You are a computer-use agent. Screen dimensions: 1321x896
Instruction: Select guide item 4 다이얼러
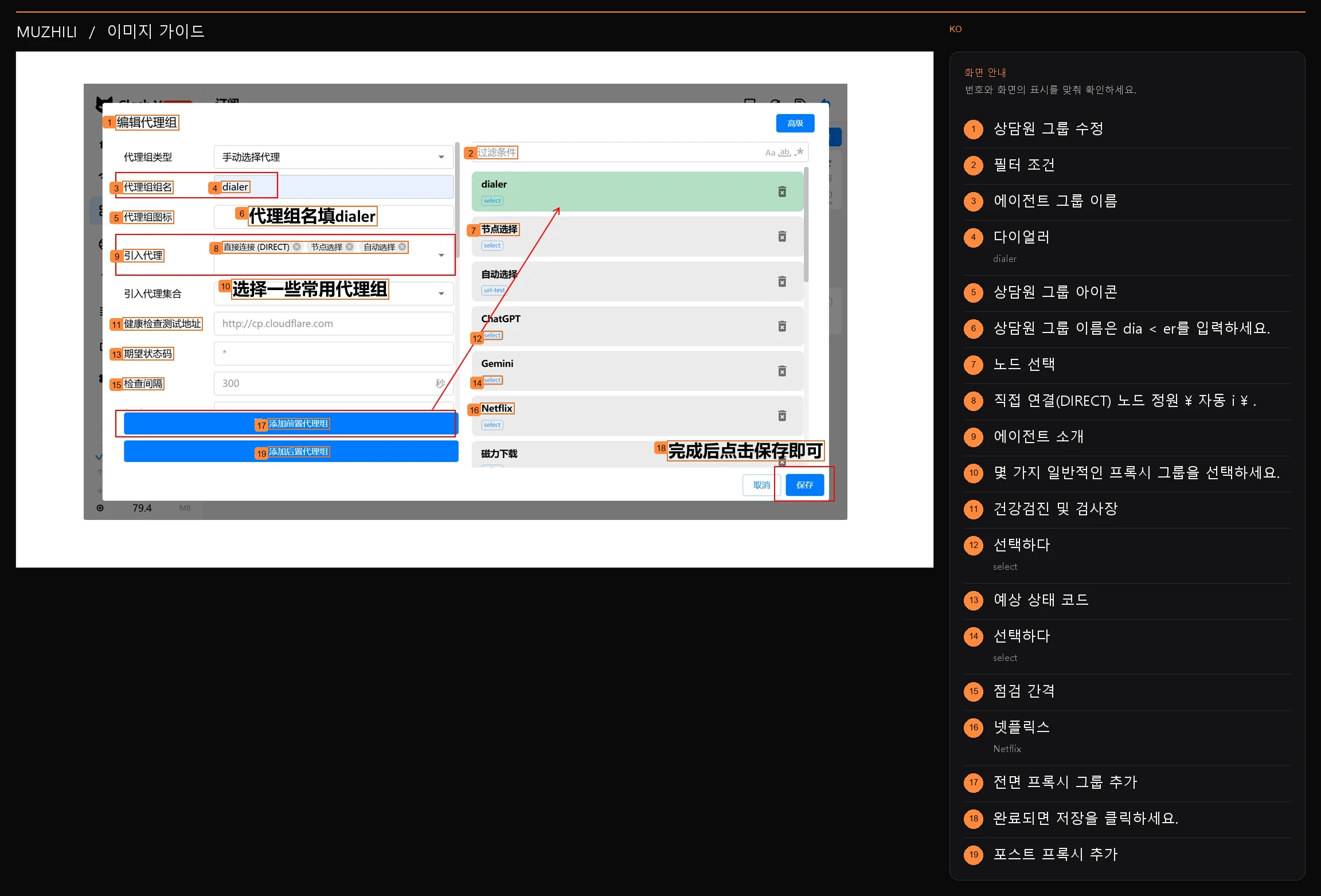pyautogui.click(x=1127, y=248)
